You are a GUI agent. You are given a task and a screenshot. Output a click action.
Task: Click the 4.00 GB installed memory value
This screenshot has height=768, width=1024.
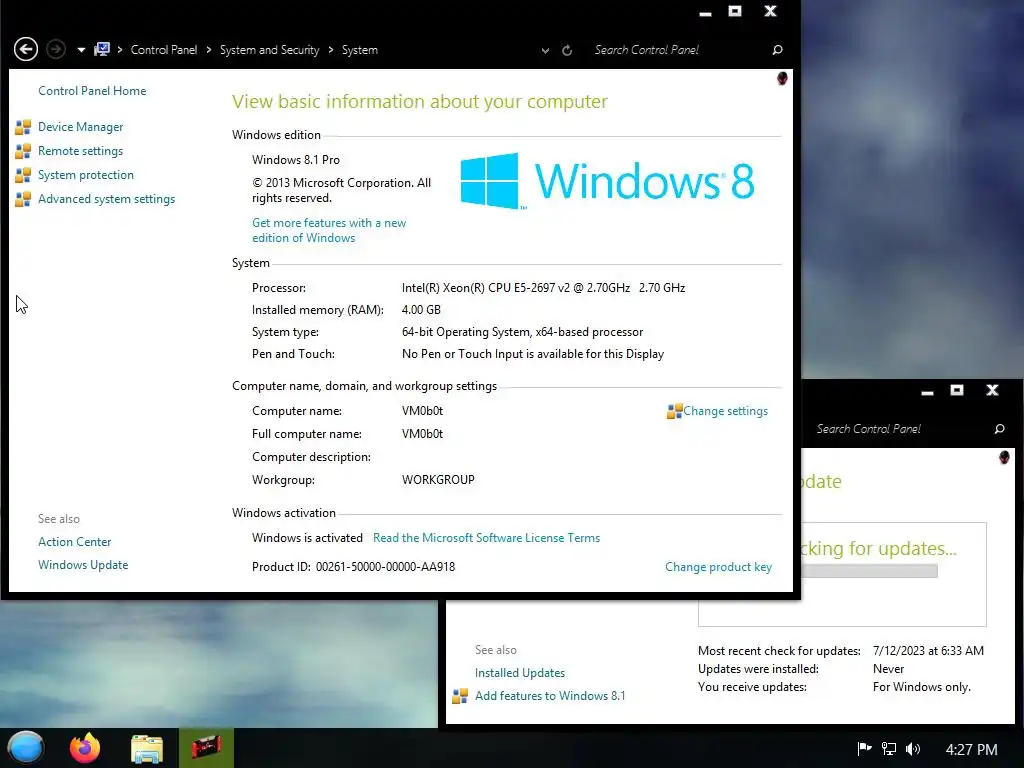pos(421,310)
